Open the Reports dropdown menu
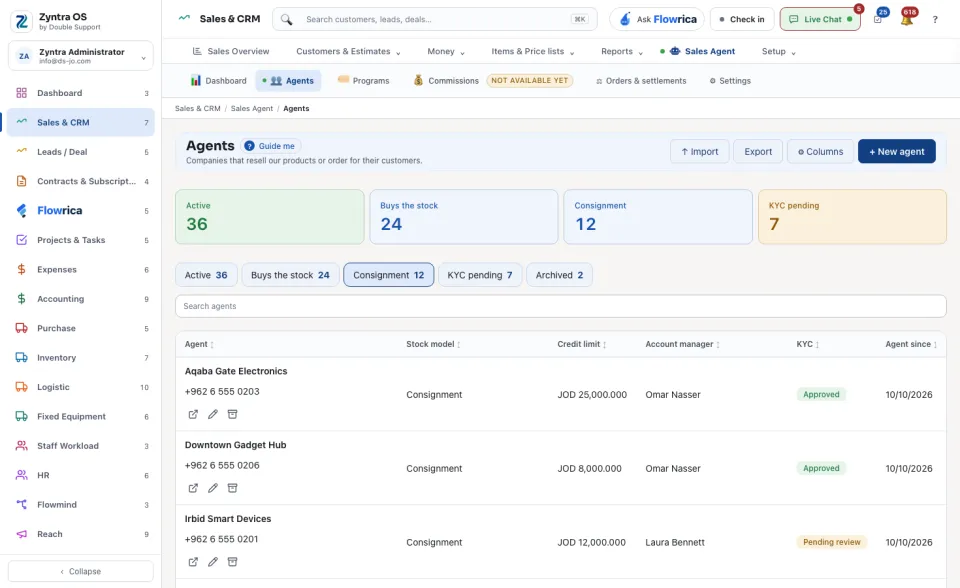This screenshot has width=960, height=588. (622, 51)
